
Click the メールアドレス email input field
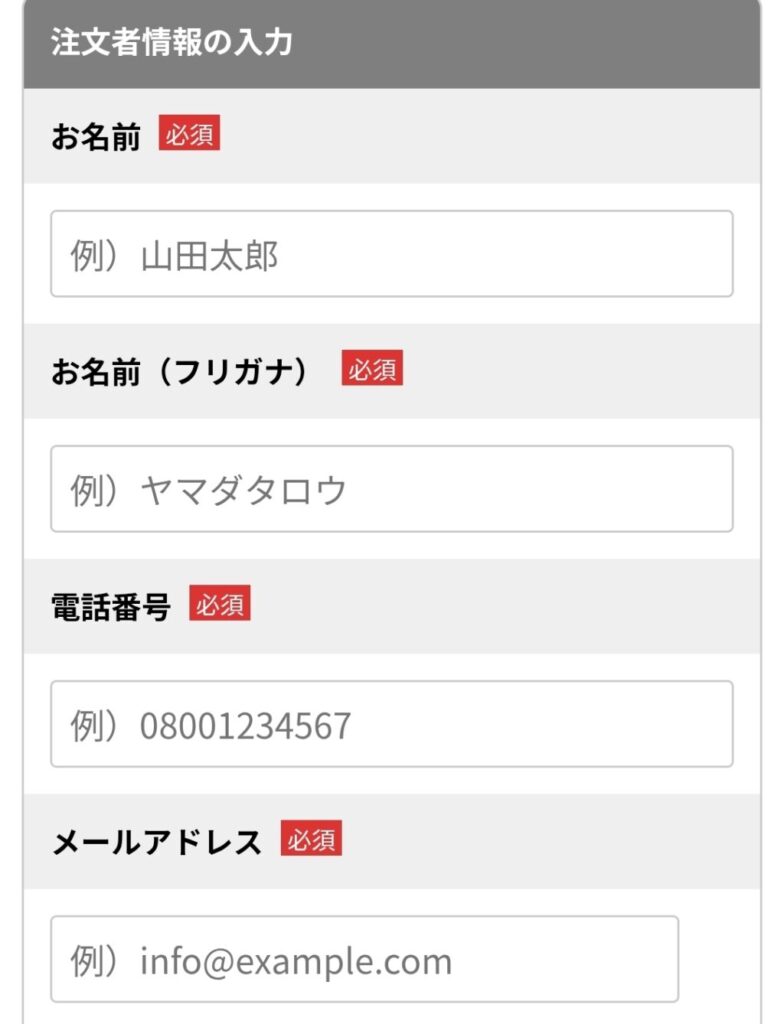(x=364, y=959)
